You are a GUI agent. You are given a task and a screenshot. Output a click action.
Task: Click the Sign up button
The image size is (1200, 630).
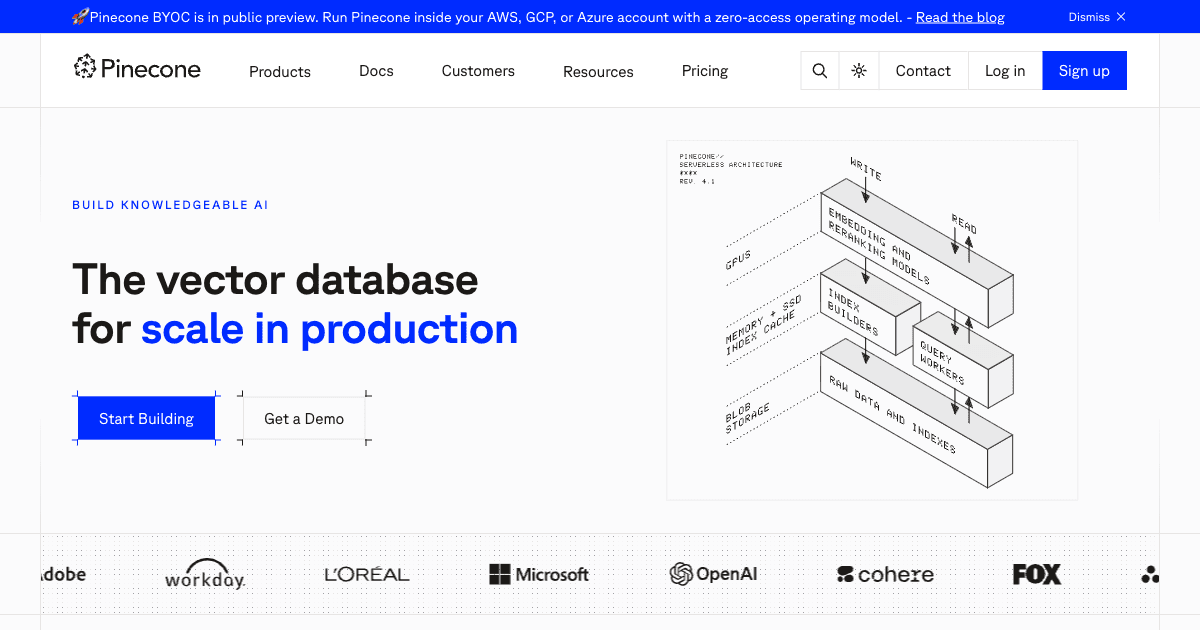pyautogui.click(x=1084, y=70)
